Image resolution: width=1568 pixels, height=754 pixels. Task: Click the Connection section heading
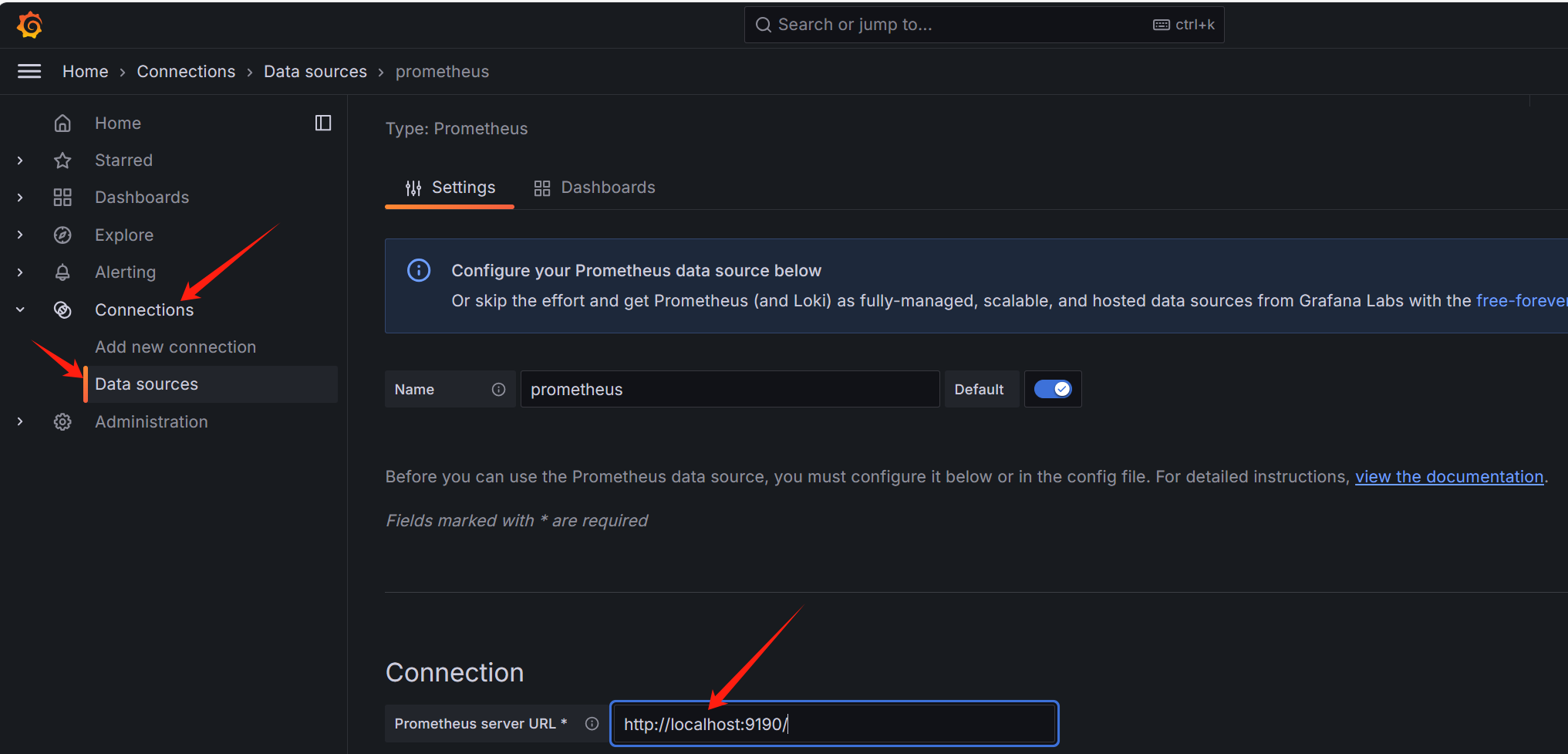click(455, 673)
